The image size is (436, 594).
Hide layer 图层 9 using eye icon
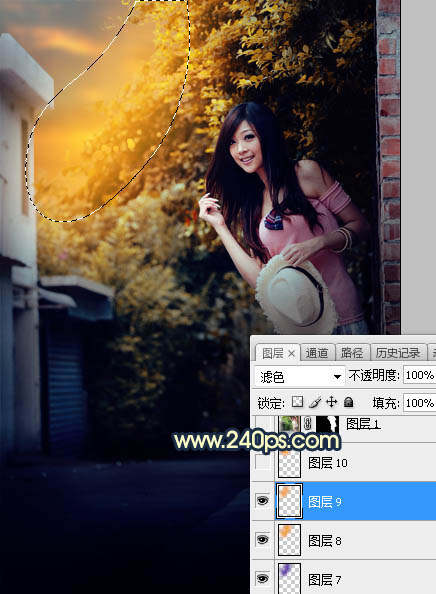coord(263,501)
